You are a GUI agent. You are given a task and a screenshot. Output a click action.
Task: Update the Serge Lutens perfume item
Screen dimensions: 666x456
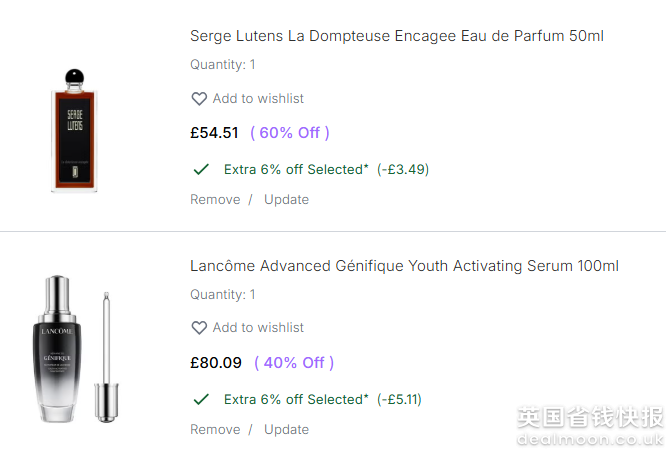click(x=286, y=199)
